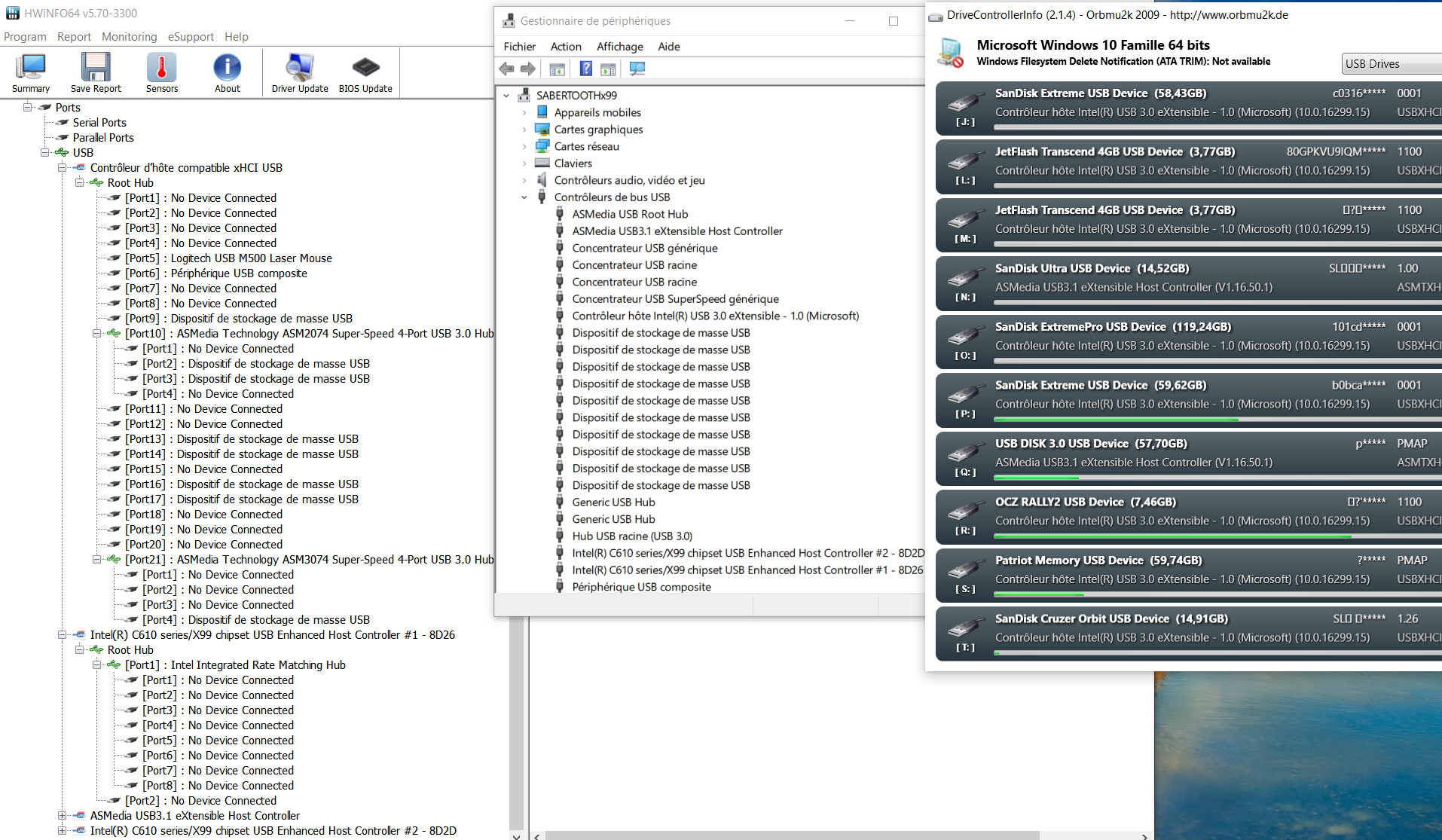Expand Appareils mobiles in Device Manager
Screen dimensions: 1442x840
coord(524,112)
